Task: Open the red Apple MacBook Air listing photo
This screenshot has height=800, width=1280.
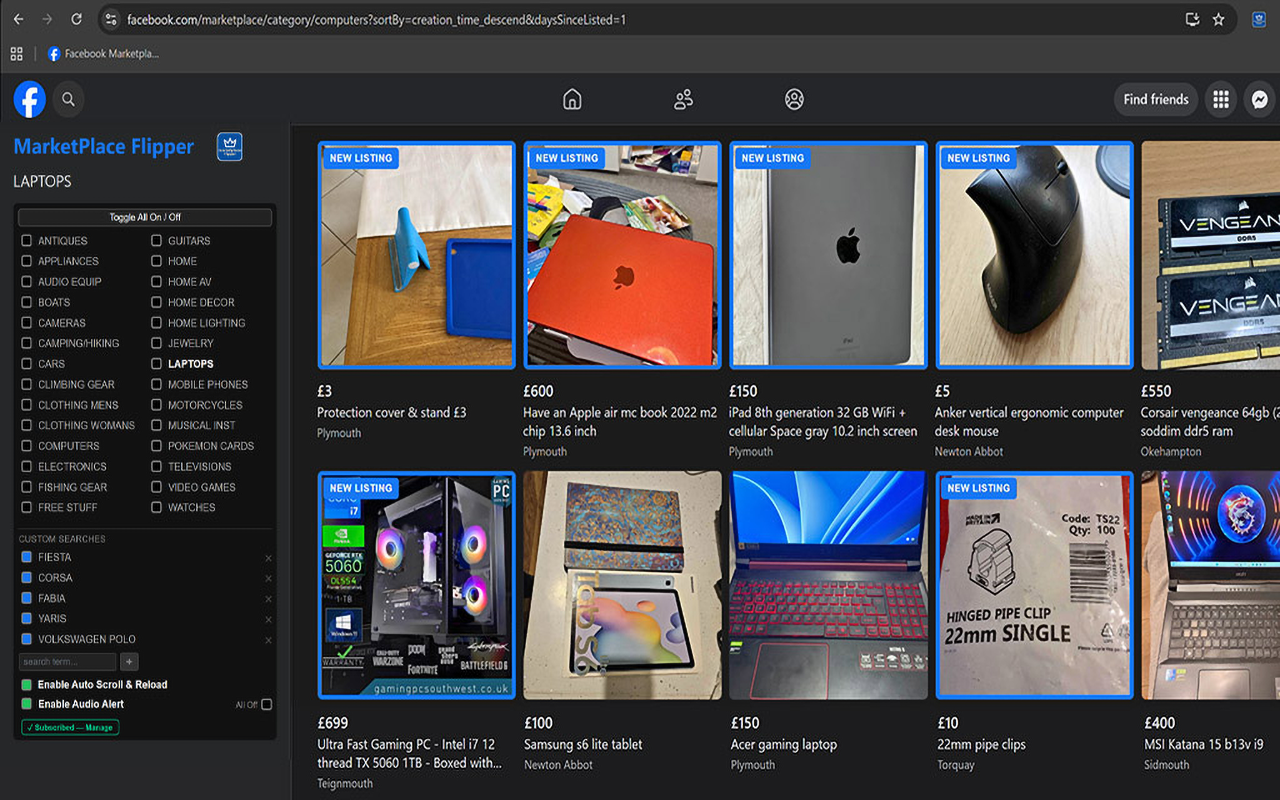Action: tap(622, 255)
